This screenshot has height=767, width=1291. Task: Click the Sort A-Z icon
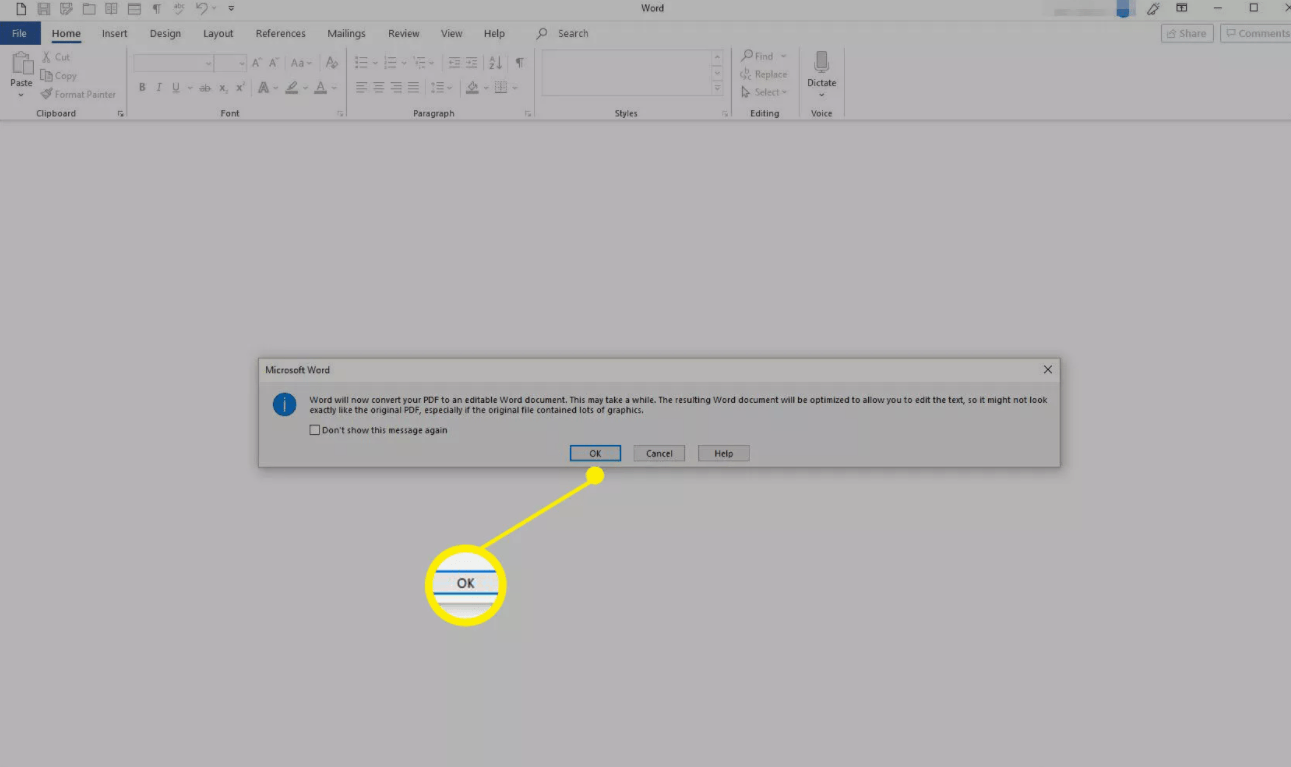(496, 63)
